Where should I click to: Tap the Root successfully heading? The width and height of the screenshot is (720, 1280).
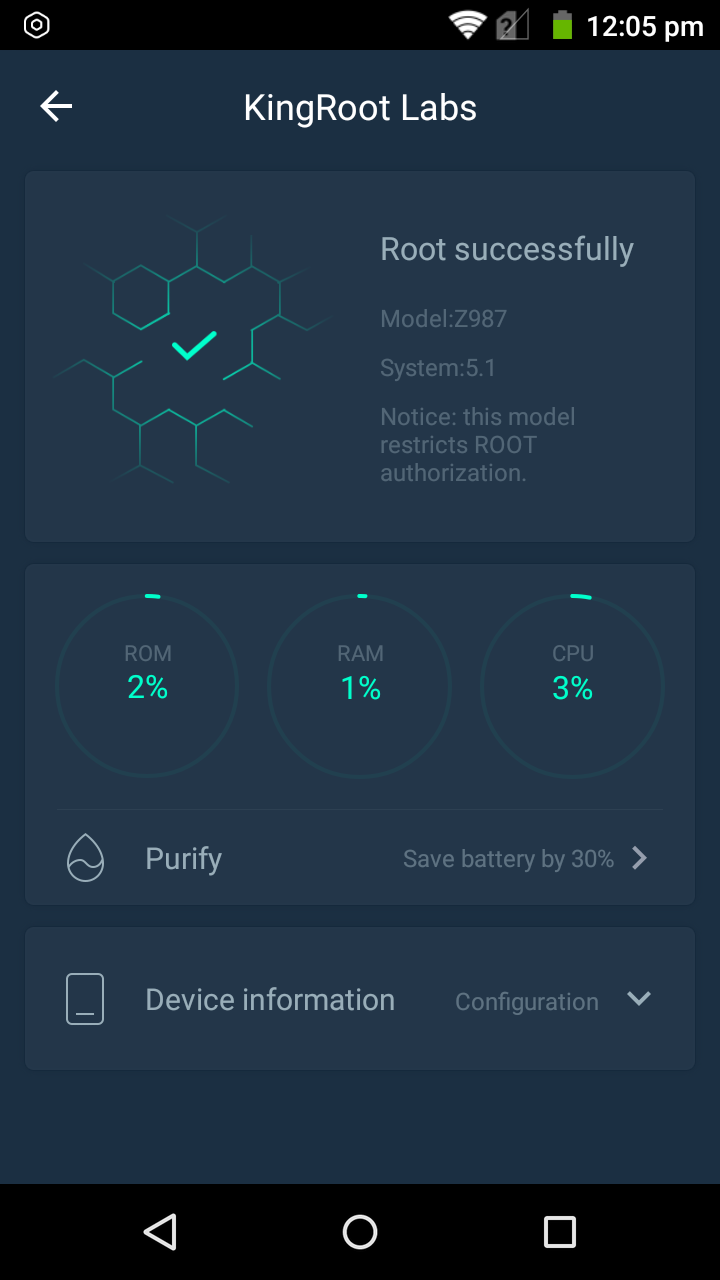click(507, 249)
